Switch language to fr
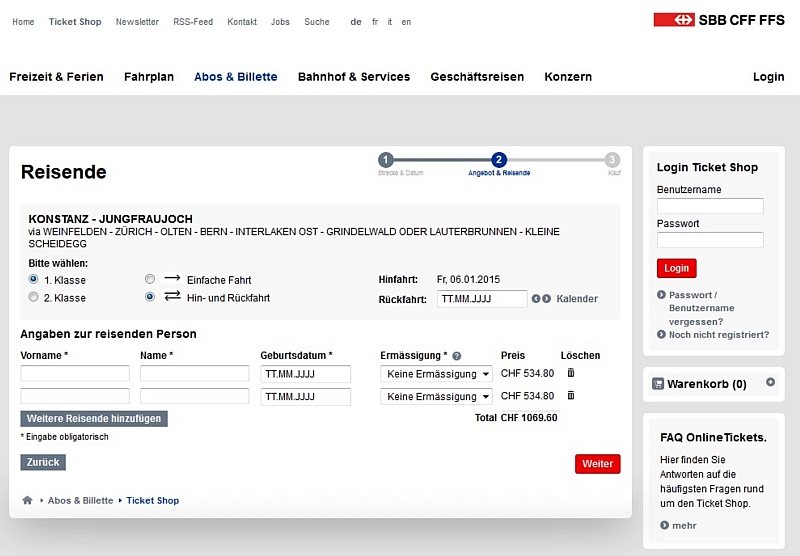The height and width of the screenshot is (556, 800). click(375, 22)
